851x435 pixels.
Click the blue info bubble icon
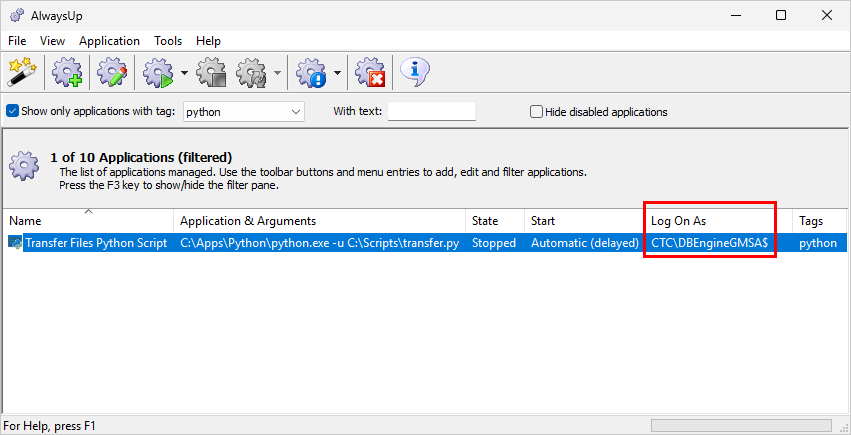[x=415, y=72]
